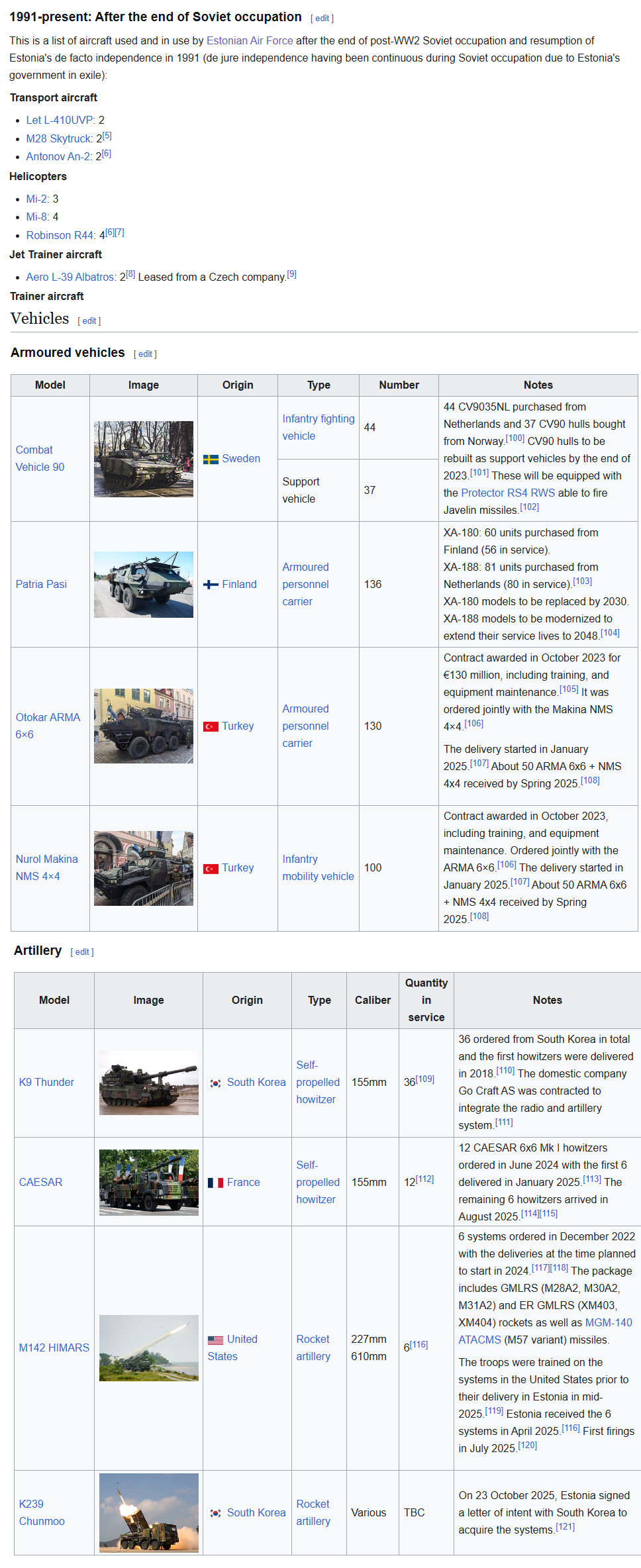Open the Combat Vehicle 90 model link
The image size is (641, 1568).
pyautogui.click(x=40, y=459)
